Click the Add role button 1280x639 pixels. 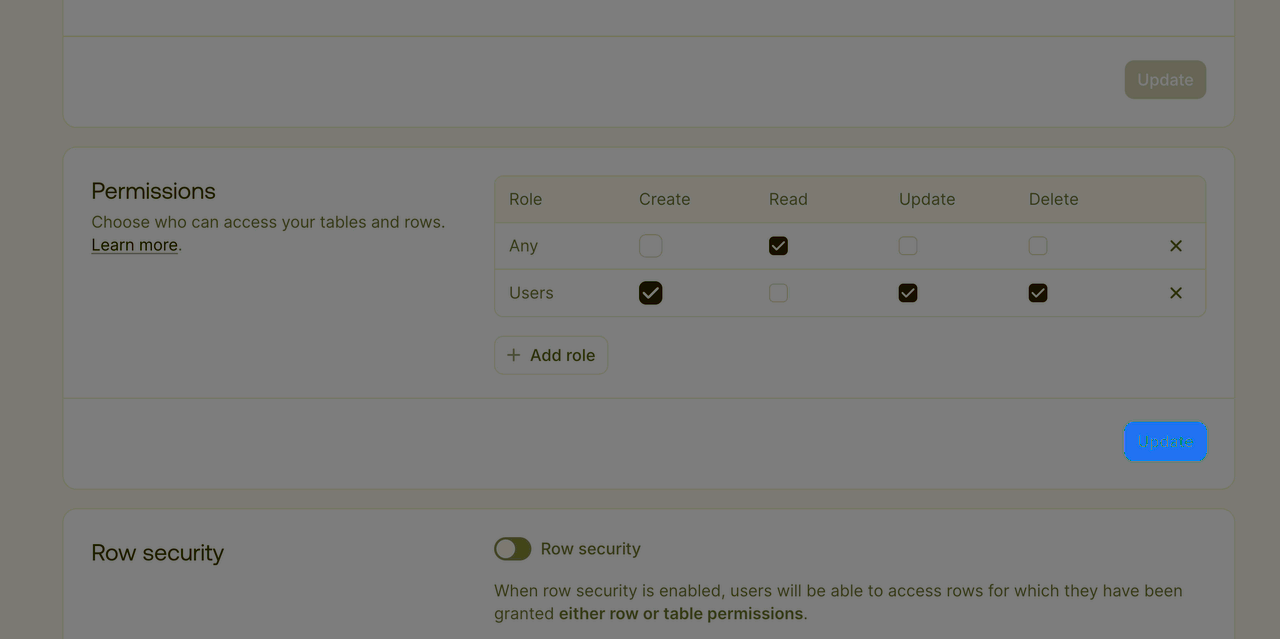550,354
